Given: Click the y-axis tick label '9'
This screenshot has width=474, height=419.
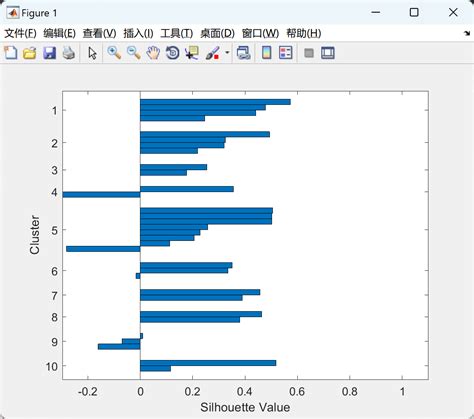Looking at the screenshot, I should 55,342.
